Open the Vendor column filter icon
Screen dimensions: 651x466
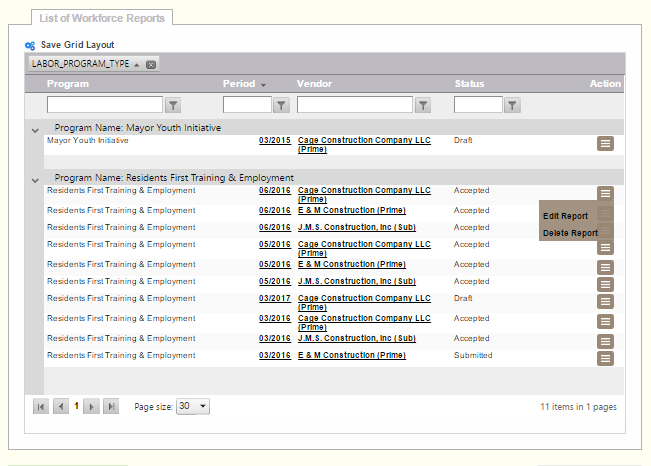(x=423, y=105)
